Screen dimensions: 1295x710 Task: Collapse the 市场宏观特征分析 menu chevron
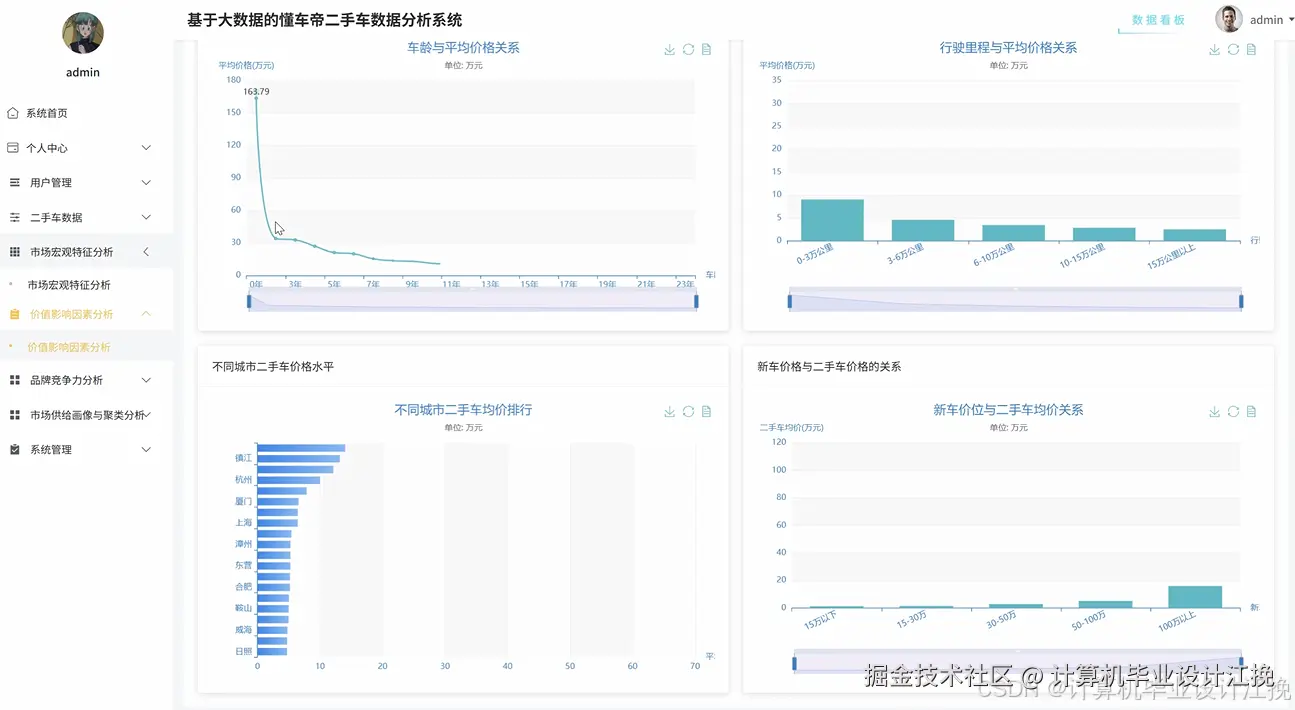pyautogui.click(x=146, y=252)
